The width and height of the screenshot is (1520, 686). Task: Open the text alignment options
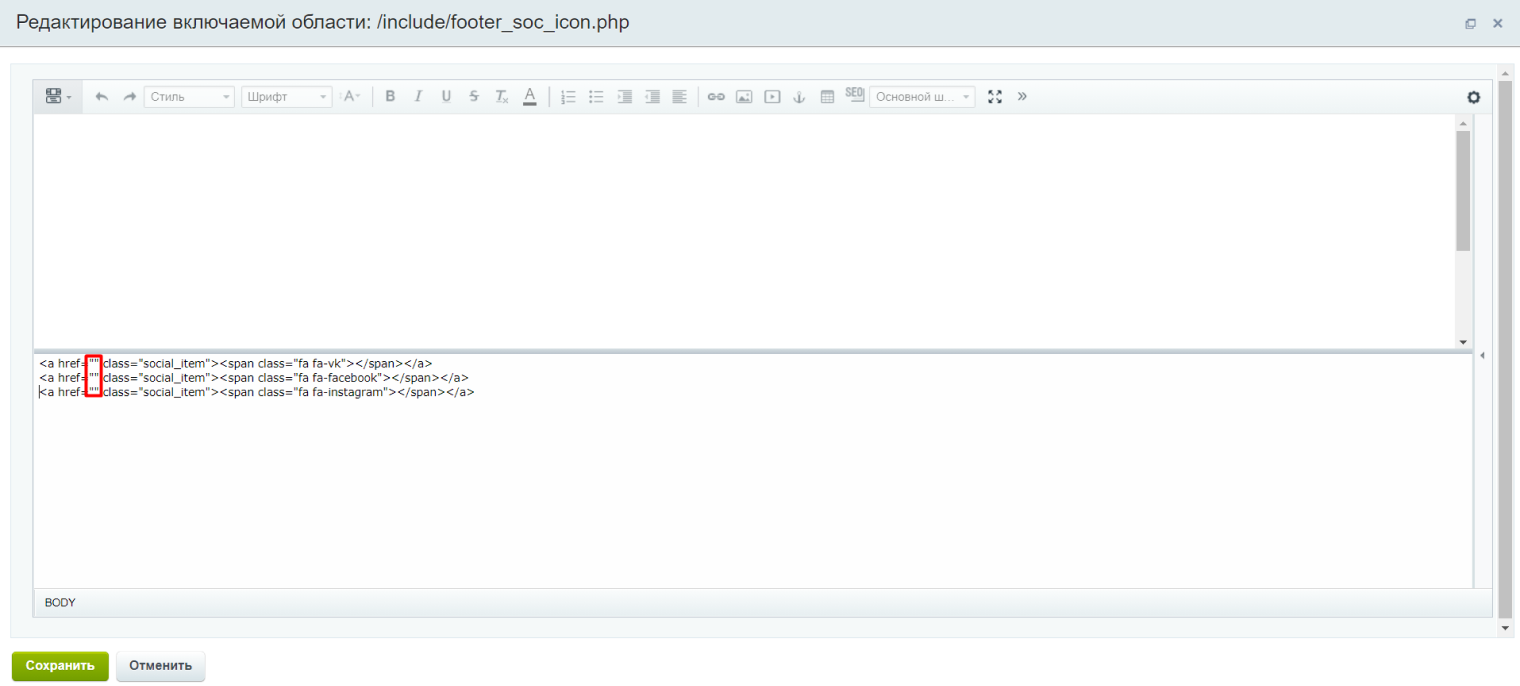pos(680,97)
